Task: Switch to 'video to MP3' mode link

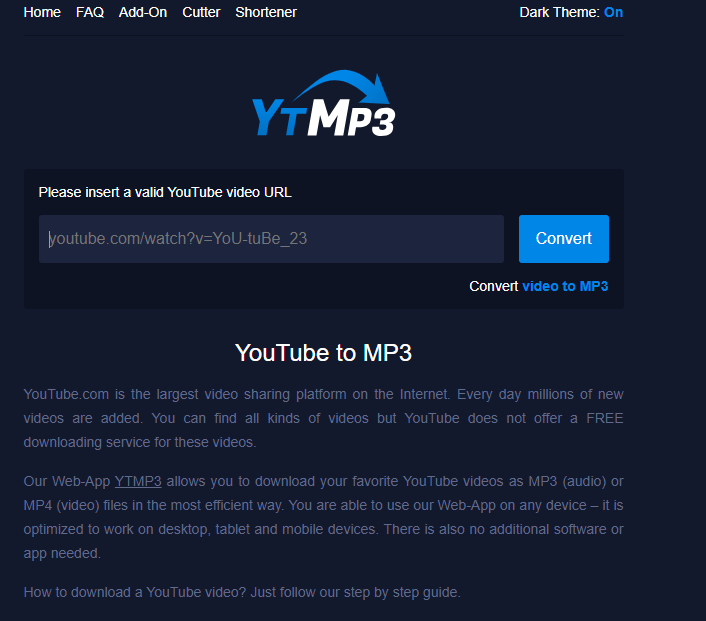Action: pyautogui.click(x=565, y=286)
